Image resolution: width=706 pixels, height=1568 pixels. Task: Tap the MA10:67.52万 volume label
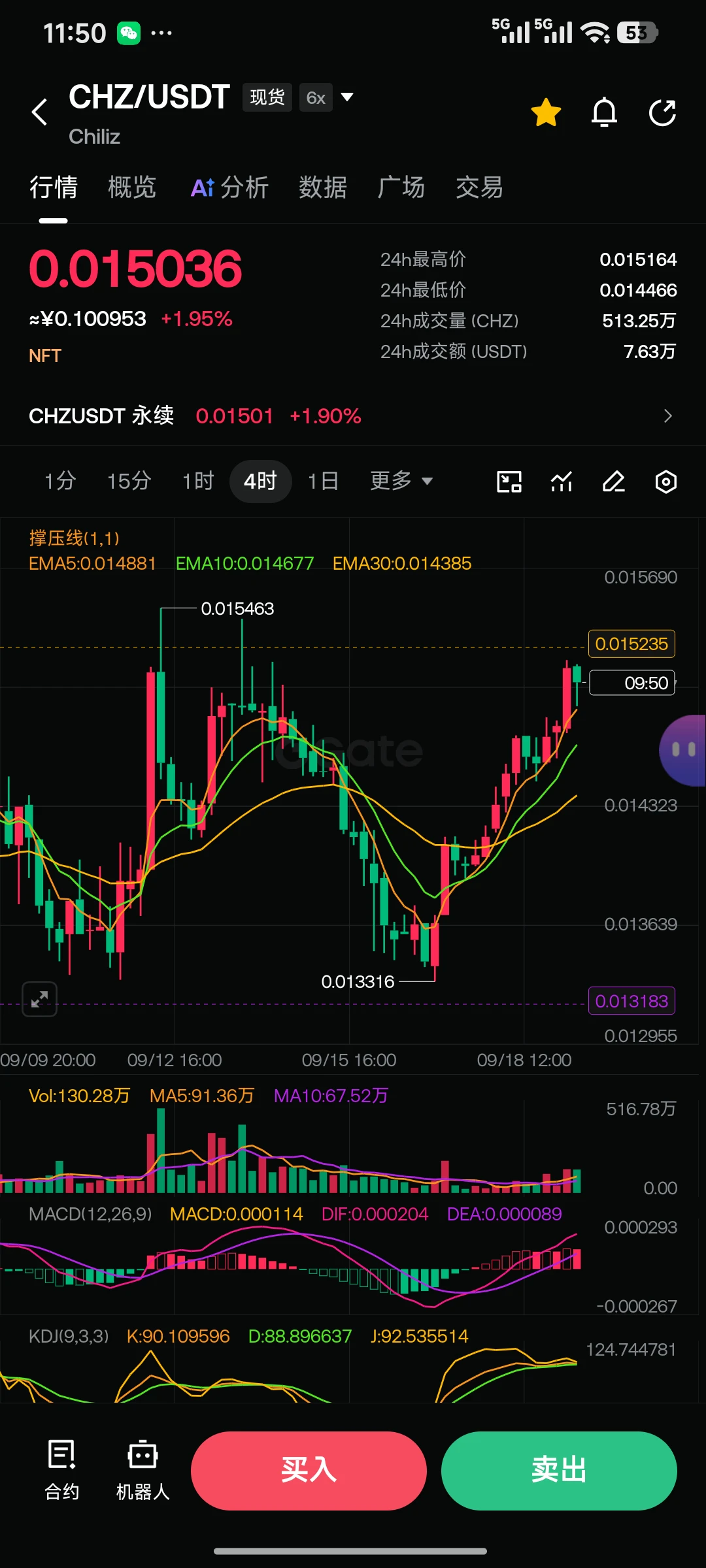(x=331, y=1096)
